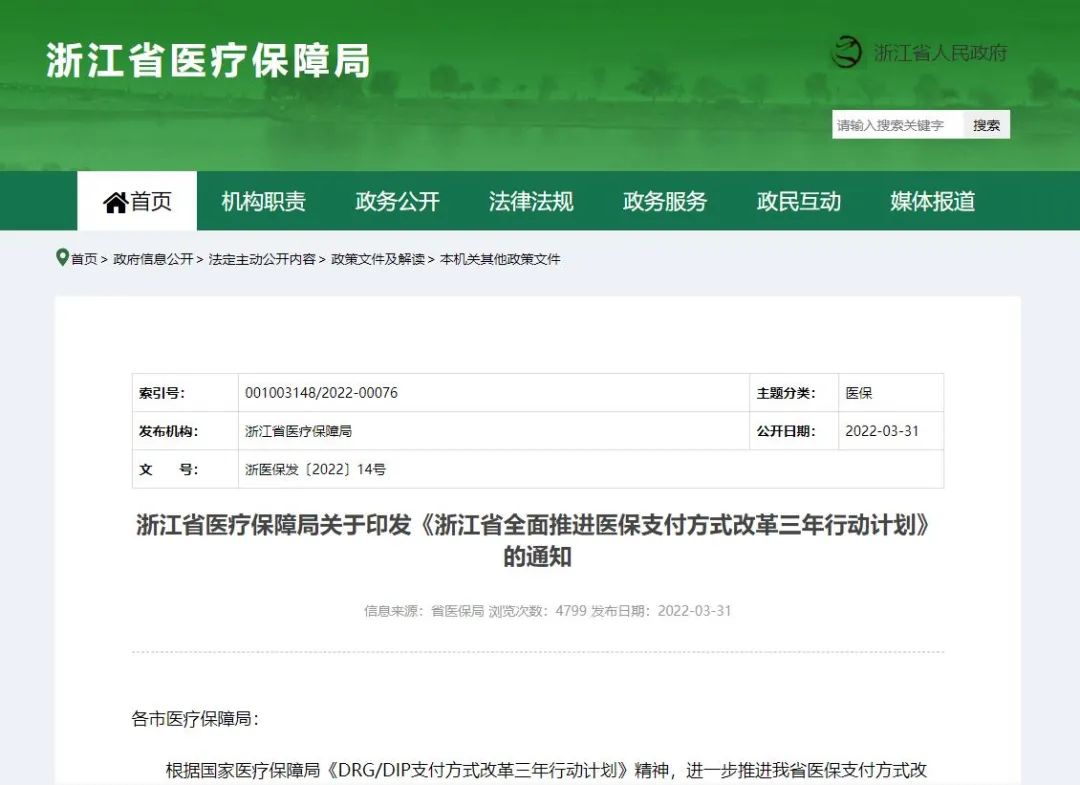
Task: Select document number 浙医保发〔2022〕14号
Action: coord(315,469)
